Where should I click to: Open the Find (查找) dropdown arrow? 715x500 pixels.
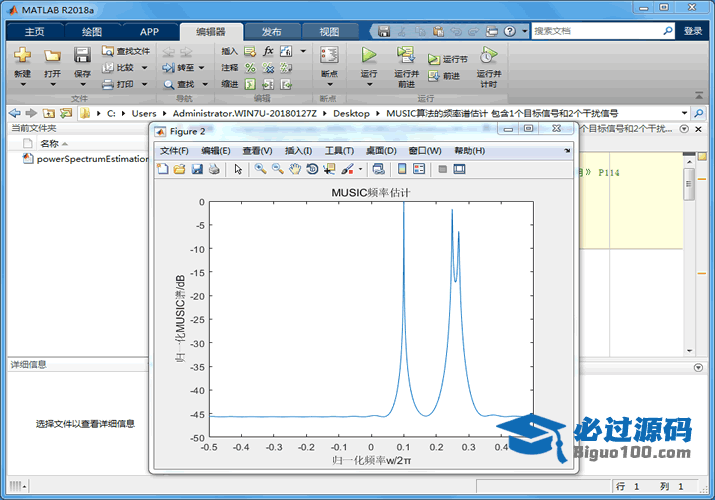(205, 84)
